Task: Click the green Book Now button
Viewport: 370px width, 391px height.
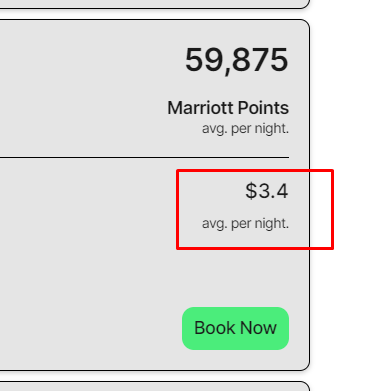Action: [235, 328]
